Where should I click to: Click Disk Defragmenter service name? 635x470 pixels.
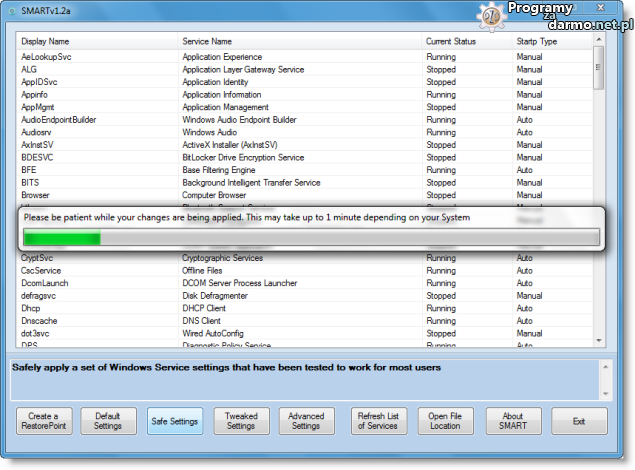[215, 296]
